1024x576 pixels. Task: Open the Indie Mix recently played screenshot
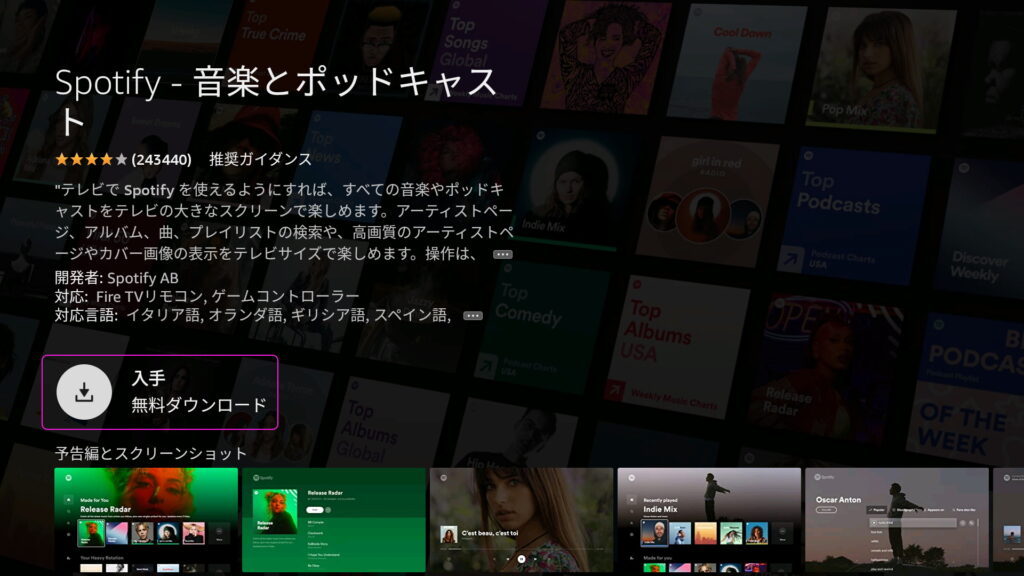click(709, 520)
